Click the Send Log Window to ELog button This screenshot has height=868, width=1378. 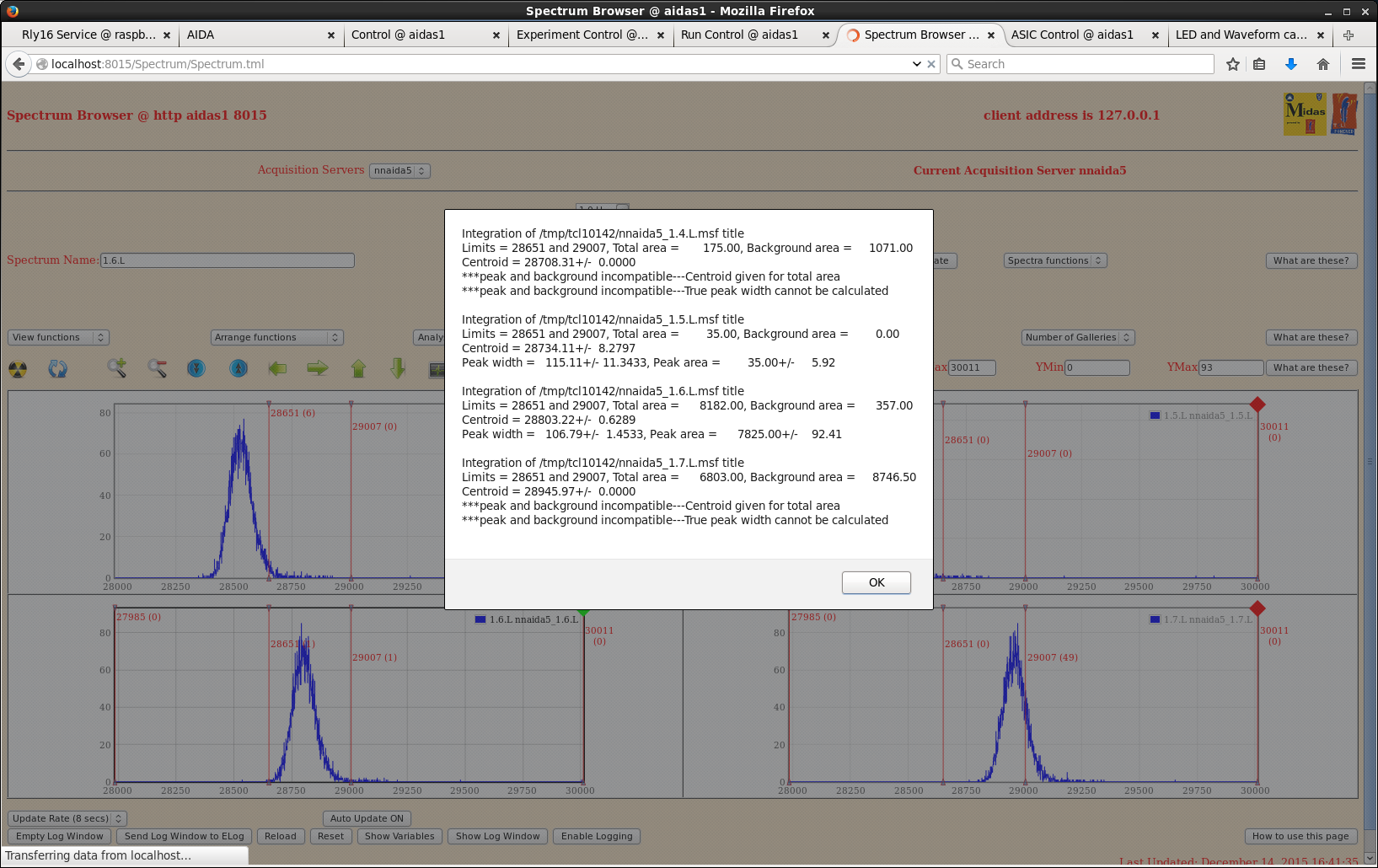pyautogui.click(x=184, y=836)
